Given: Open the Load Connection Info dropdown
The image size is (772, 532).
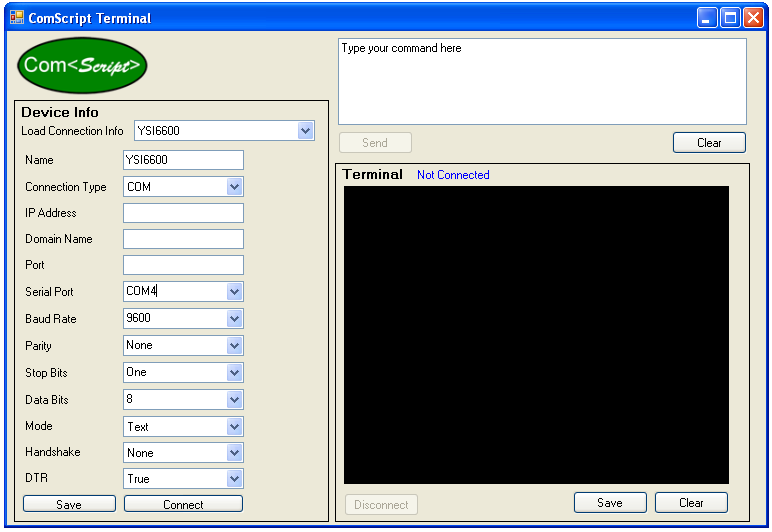Looking at the screenshot, I should (x=305, y=131).
